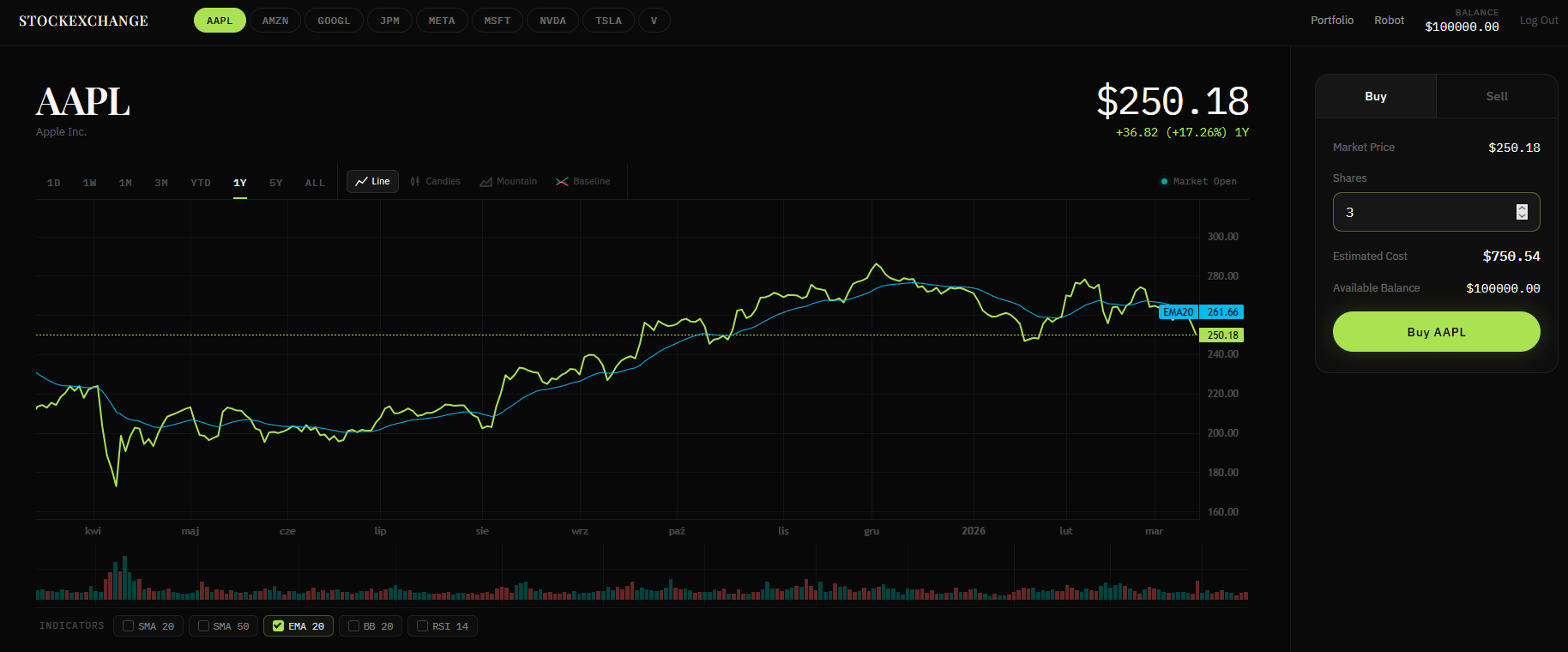Select the TSLA ticker pill

click(608, 21)
